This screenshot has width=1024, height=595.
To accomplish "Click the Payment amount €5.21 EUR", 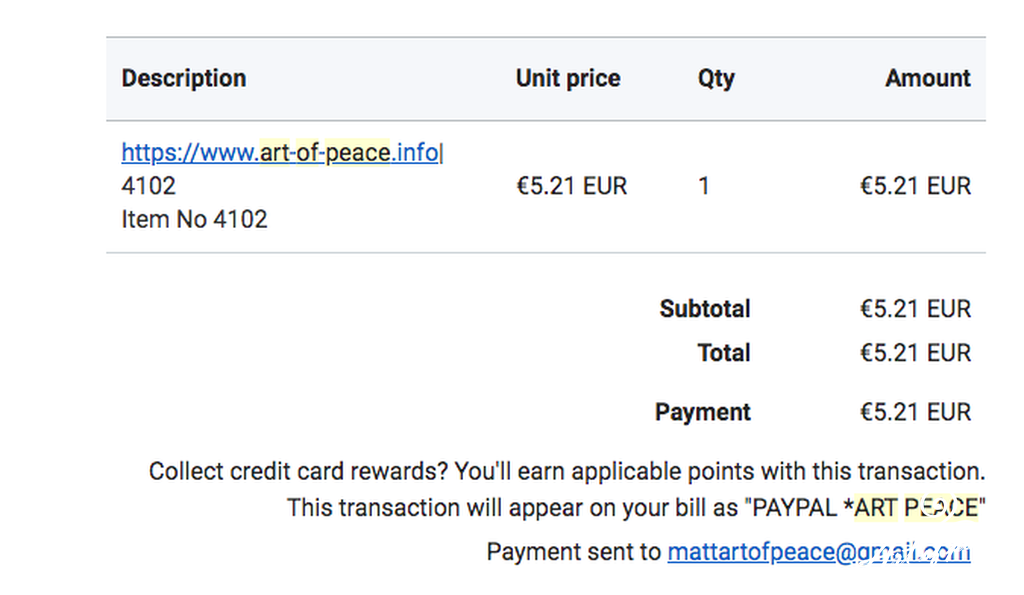I will [x=915, y=412].
